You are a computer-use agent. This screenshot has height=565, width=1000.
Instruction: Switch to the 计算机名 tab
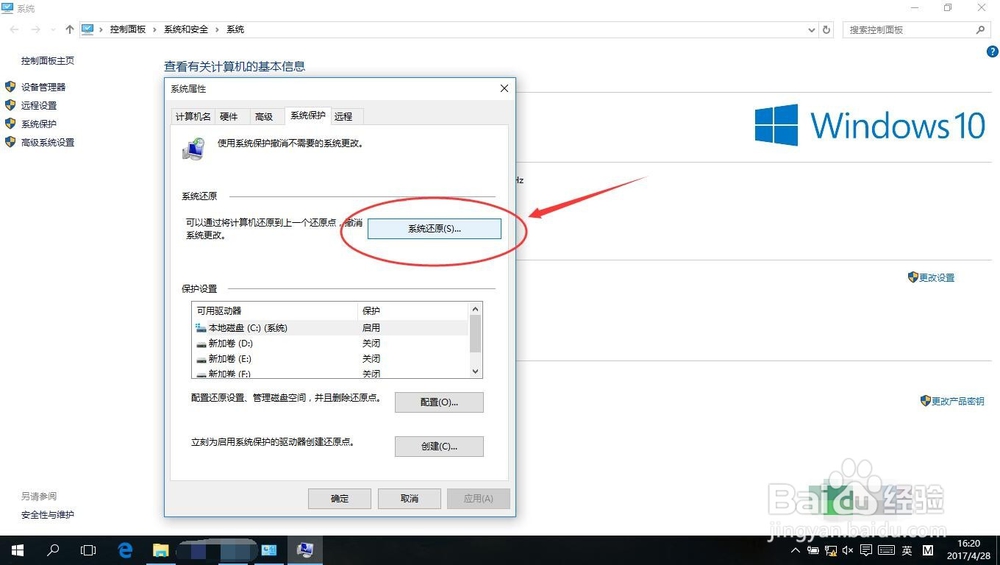click(193, 116)
